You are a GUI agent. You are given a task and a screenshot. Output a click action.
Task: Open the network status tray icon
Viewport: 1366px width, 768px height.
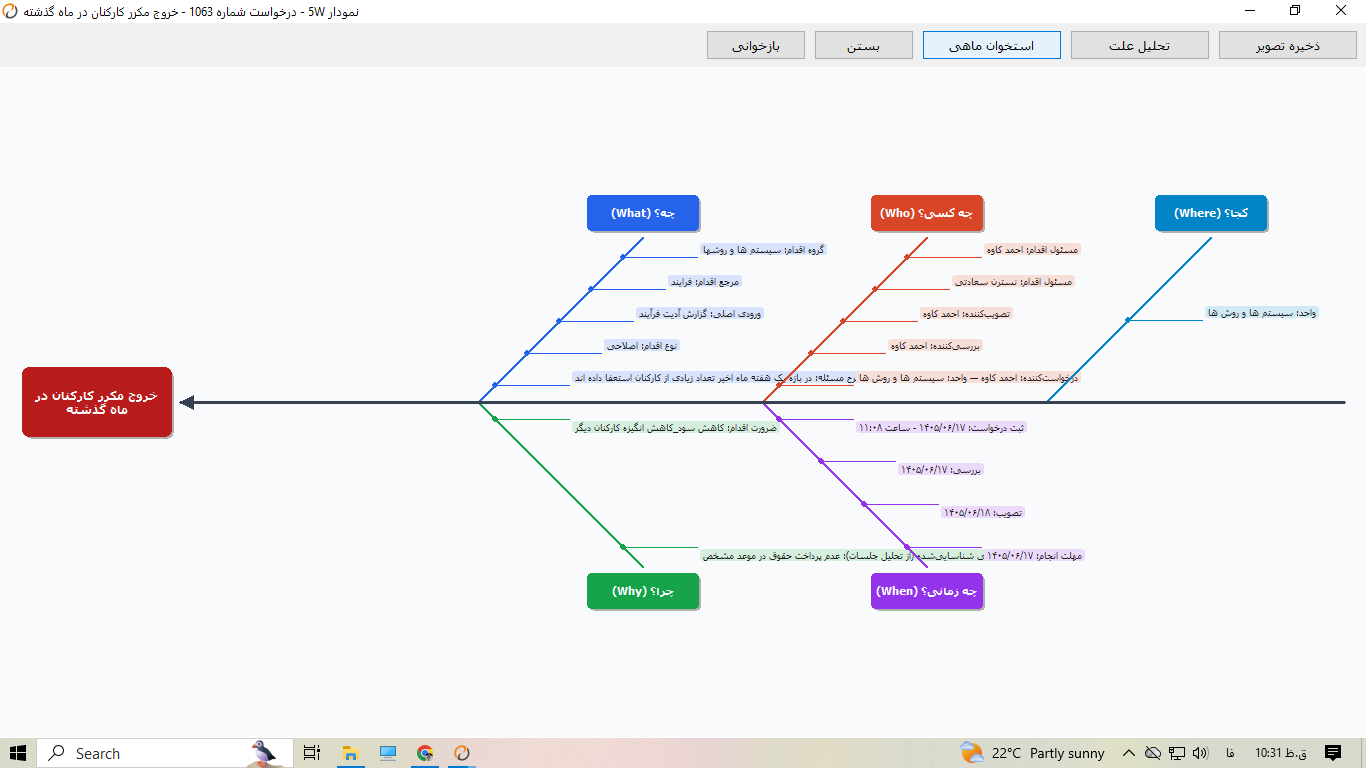pos(1177,753)
